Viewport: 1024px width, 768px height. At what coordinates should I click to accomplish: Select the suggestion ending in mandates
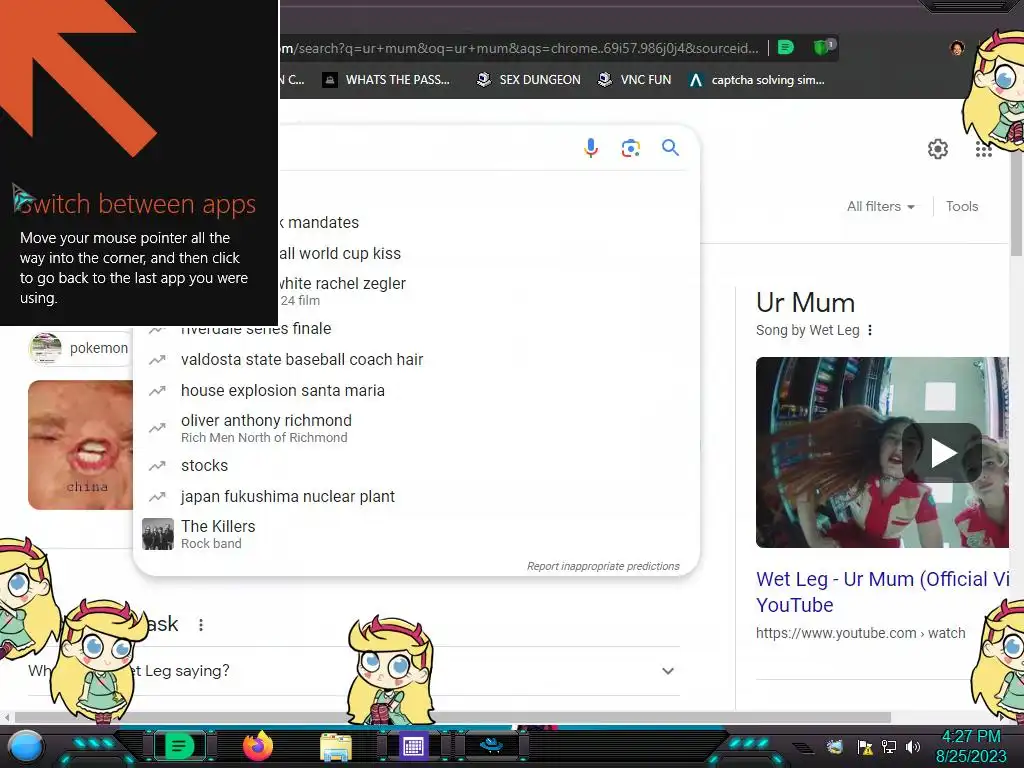click(488, 223)
